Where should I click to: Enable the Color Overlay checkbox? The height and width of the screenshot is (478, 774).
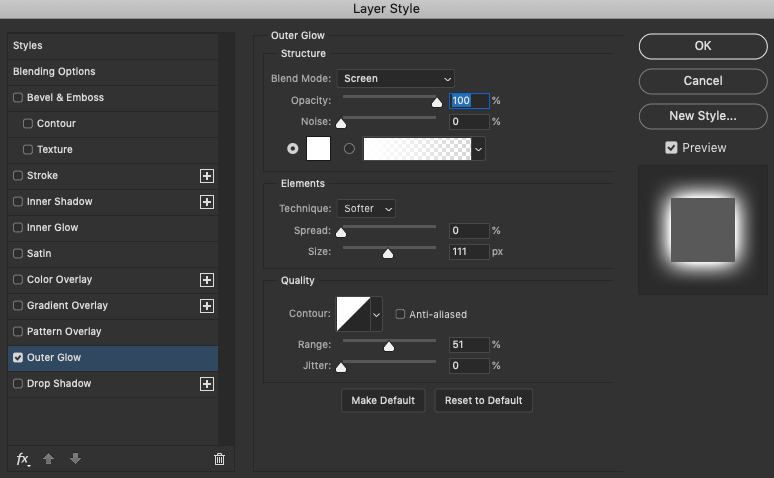[x=18, y=279]
